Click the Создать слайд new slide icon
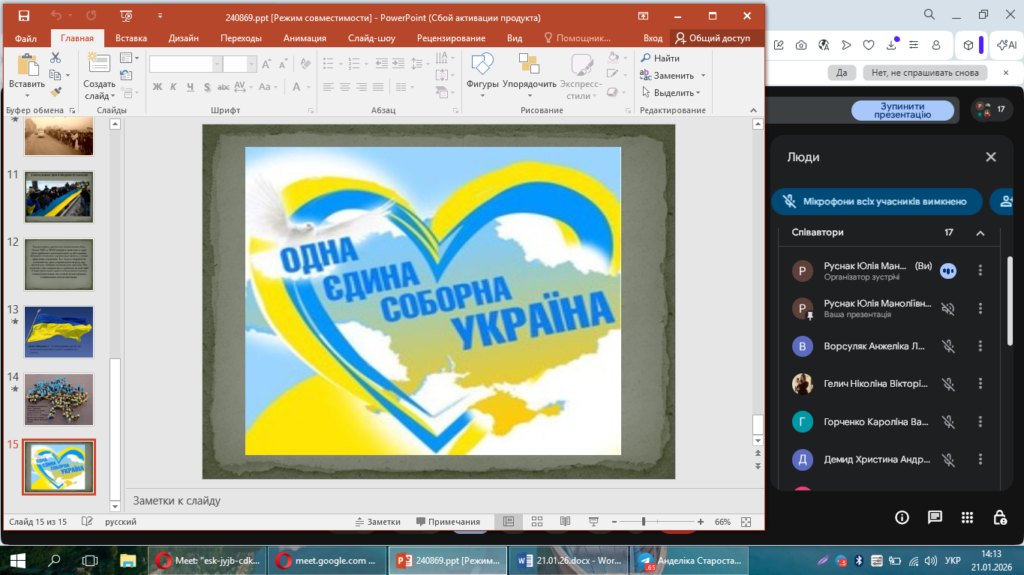Image resolution: width=1024 pixels, height=575 pixels. [99, 65]
